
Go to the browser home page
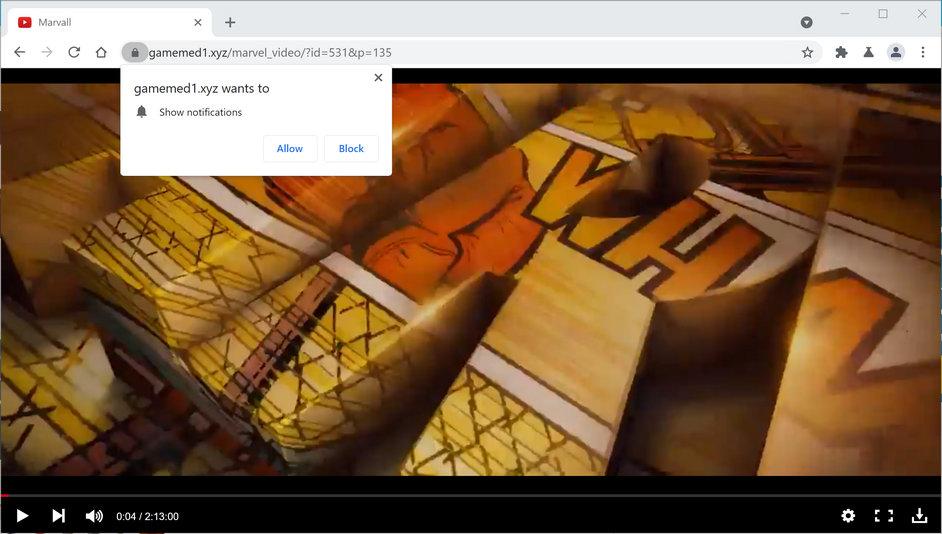[101, 52]
